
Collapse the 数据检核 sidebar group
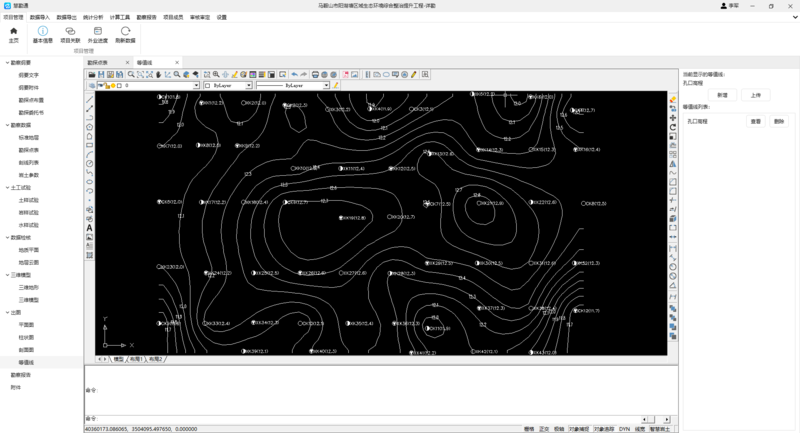(8, 238)
